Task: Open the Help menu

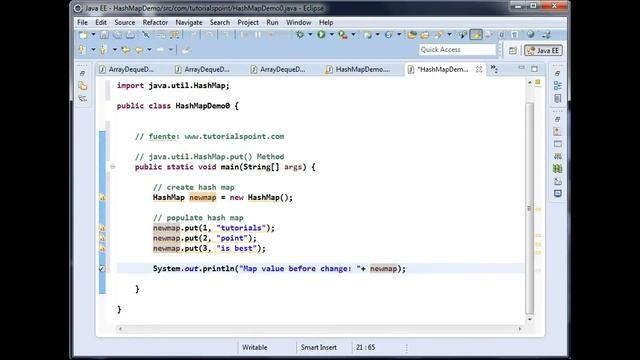Action: (x=326, y=22)
